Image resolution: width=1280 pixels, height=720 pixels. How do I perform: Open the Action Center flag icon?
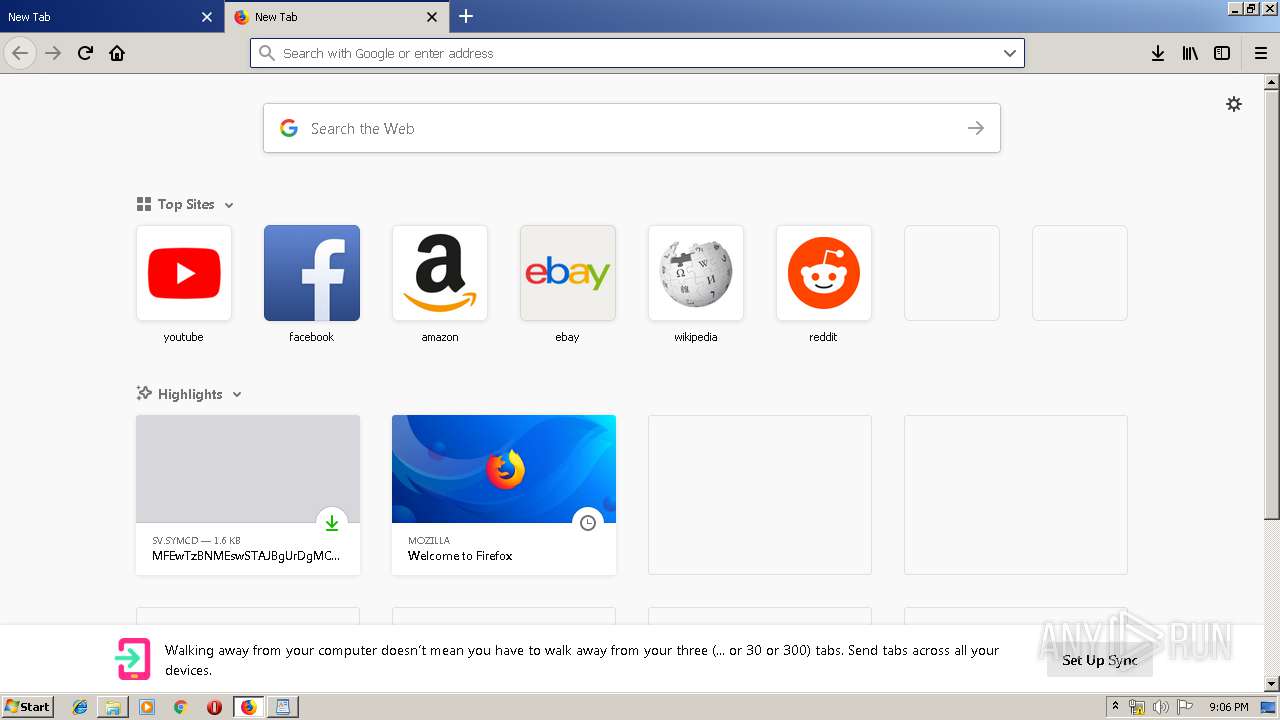tap(1184, 707)
